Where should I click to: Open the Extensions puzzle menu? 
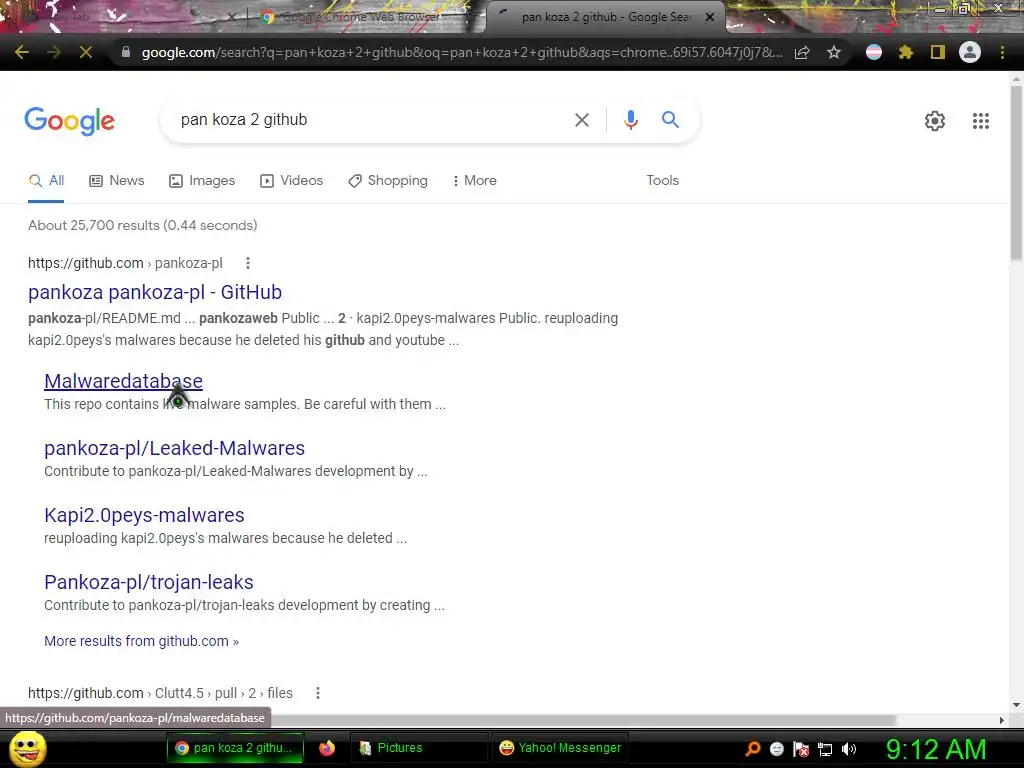906,52
